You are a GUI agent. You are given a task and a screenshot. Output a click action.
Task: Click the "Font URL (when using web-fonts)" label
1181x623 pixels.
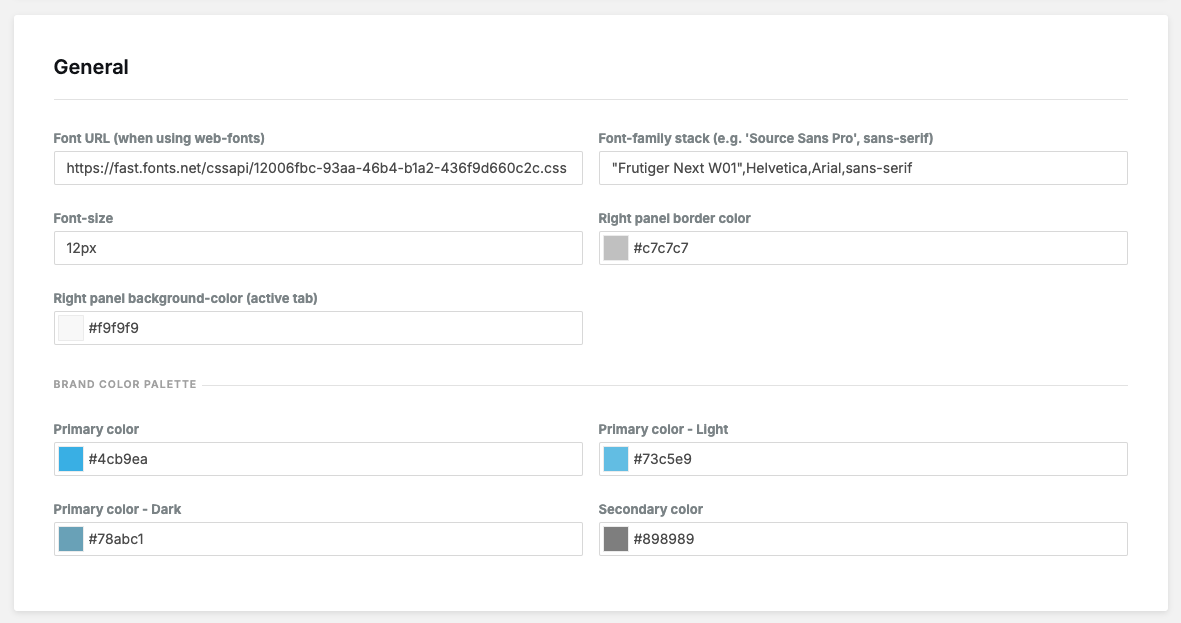[159, 138]
